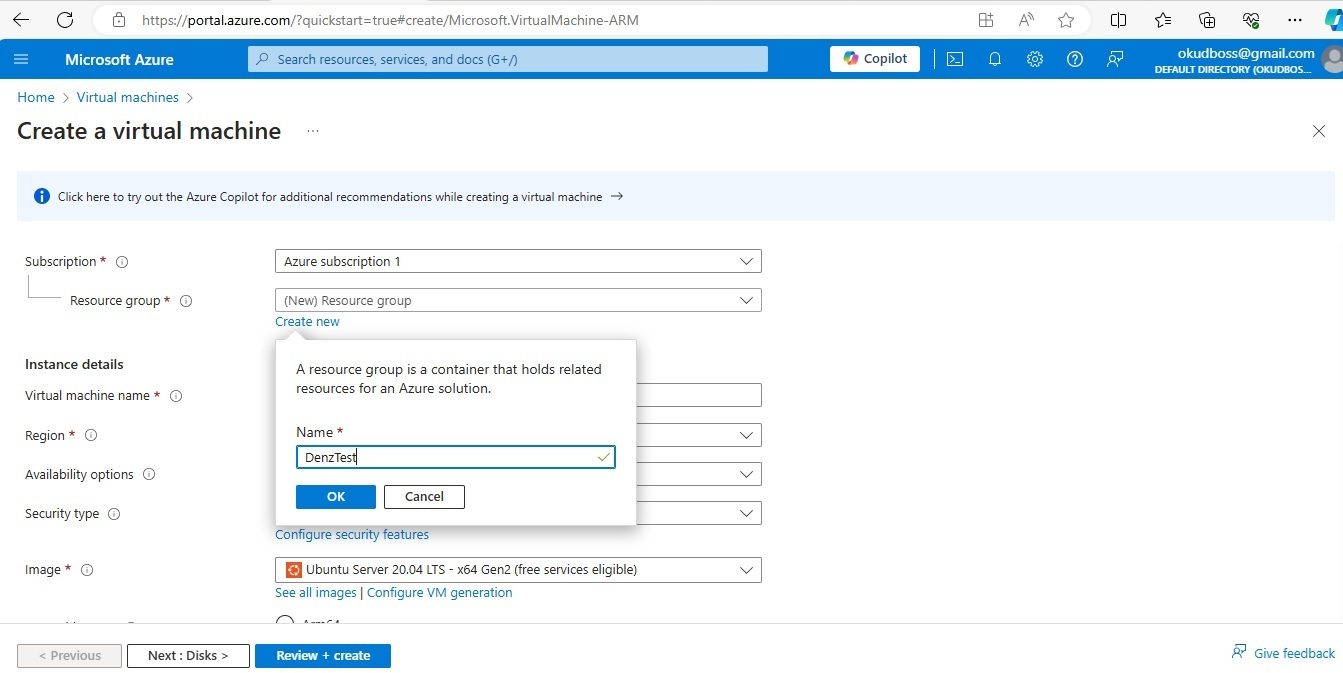
Task: Open portal settings gear
Action: tap(1035, 59)
